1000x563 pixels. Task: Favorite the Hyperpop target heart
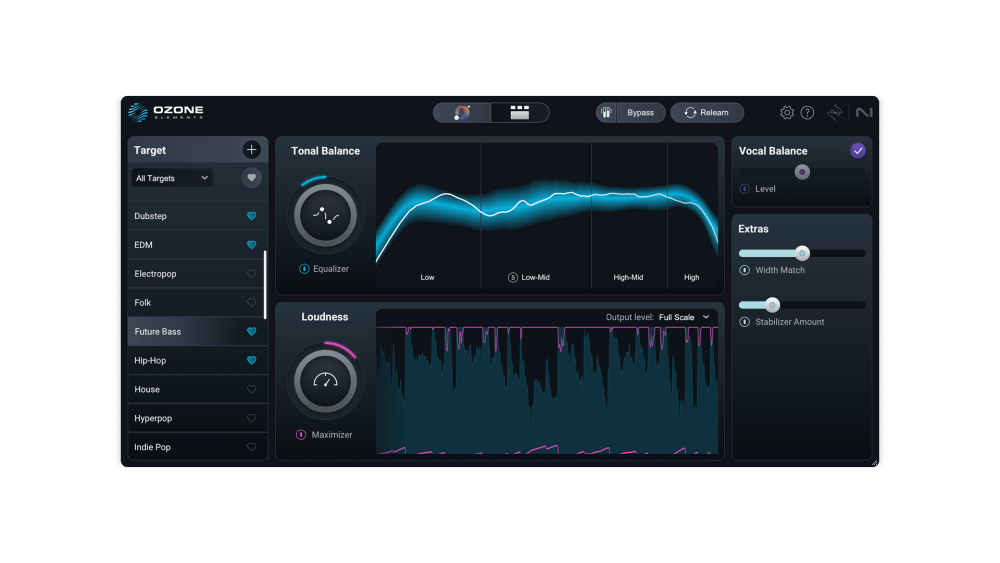click(x=251, y=418)
